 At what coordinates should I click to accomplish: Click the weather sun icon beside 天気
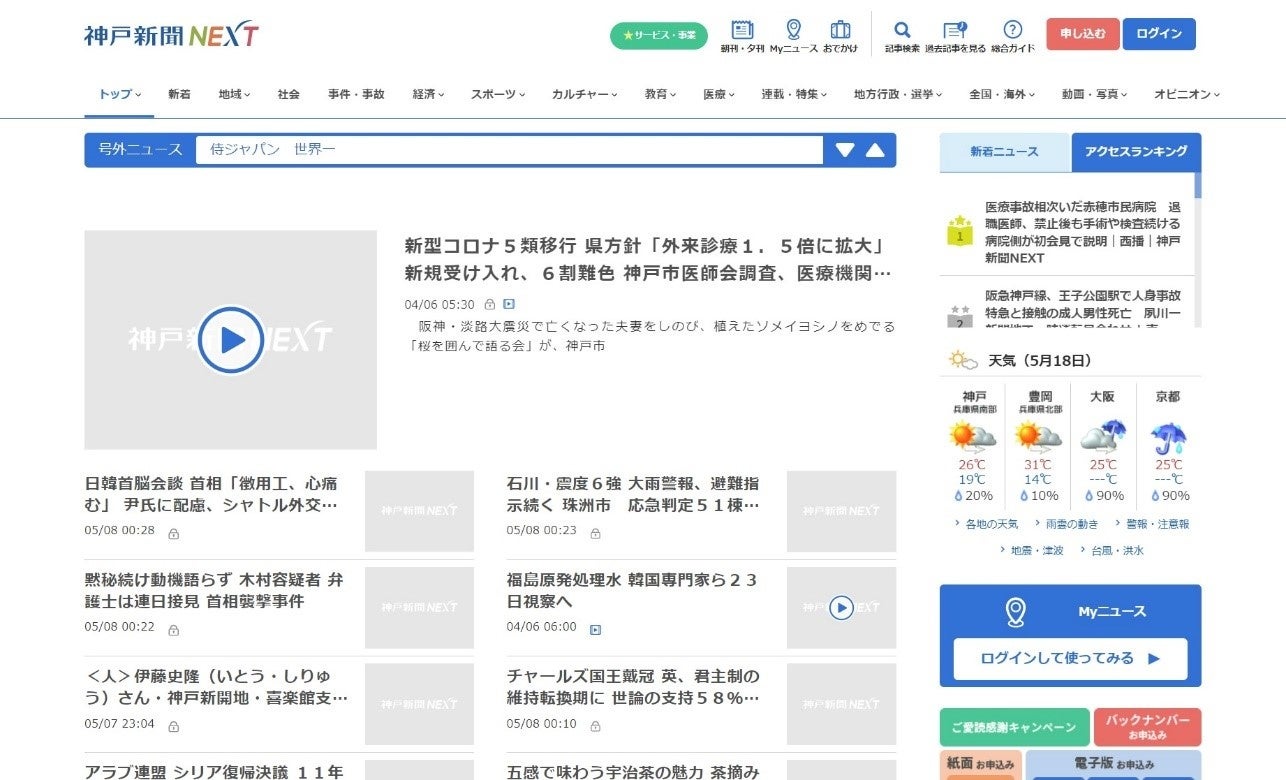[963, 360]
